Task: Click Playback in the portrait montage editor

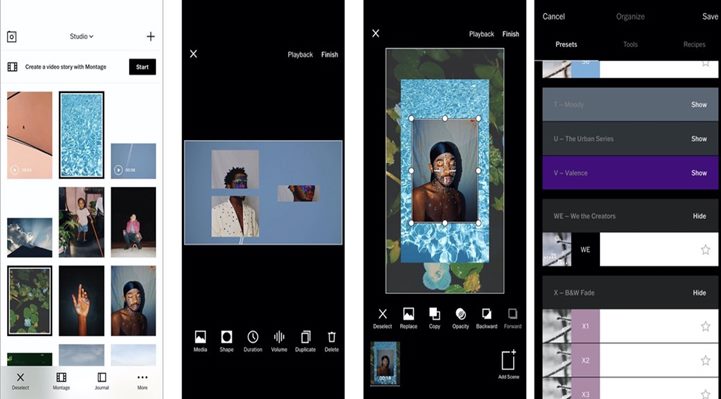Action: pos(481,34)
